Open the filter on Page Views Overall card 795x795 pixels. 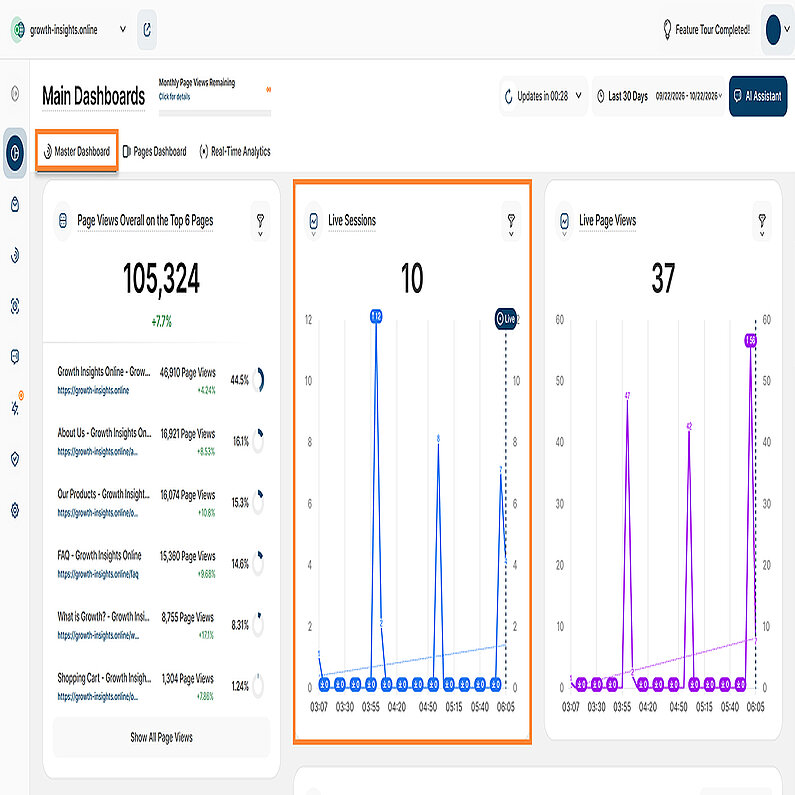[260, 222]
